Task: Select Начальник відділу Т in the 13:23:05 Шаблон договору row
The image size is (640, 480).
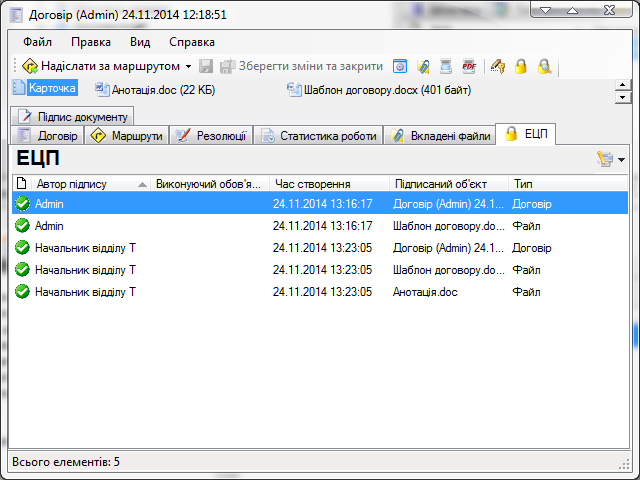Action: (x=85, y=270)
